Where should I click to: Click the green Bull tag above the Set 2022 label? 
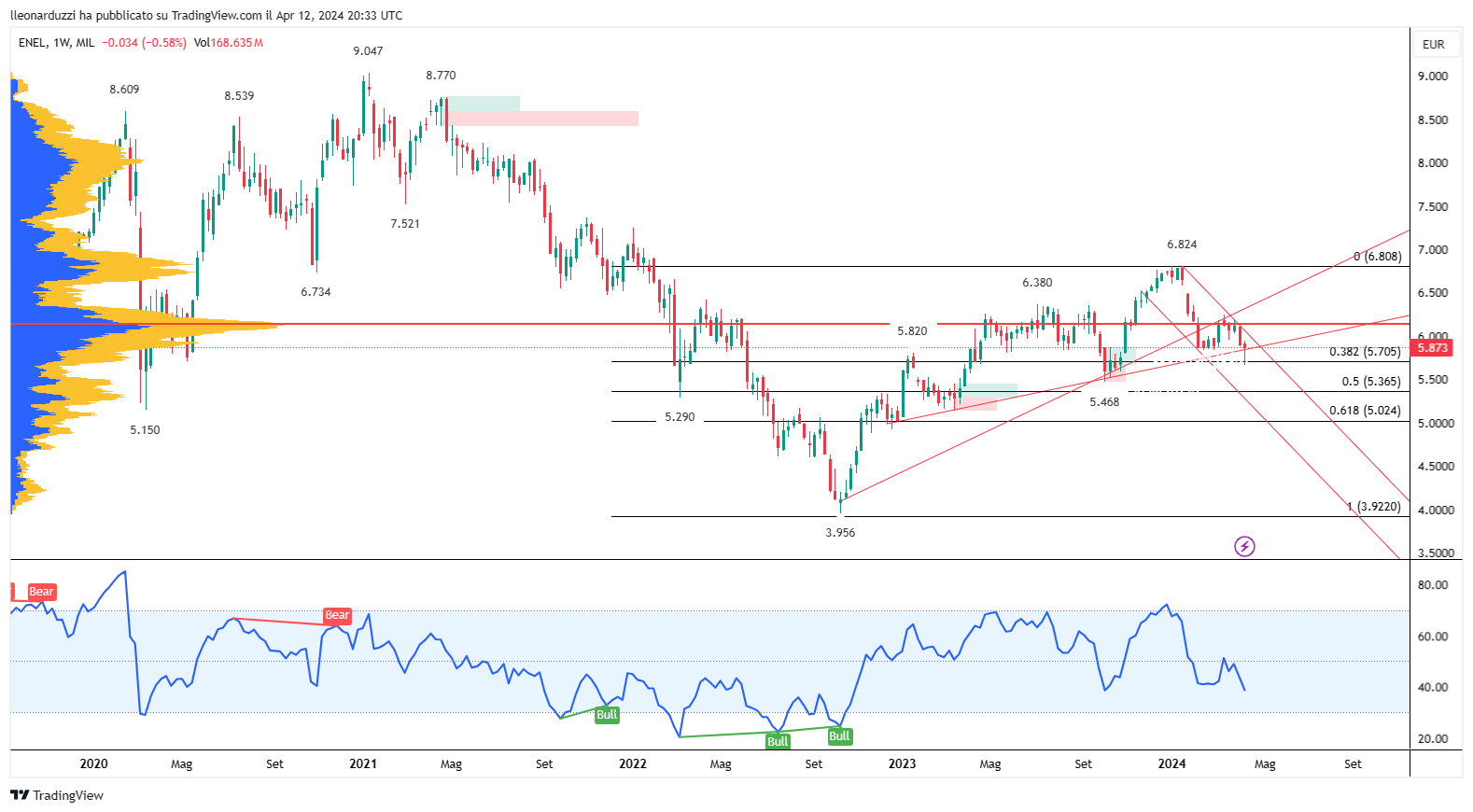839,736
